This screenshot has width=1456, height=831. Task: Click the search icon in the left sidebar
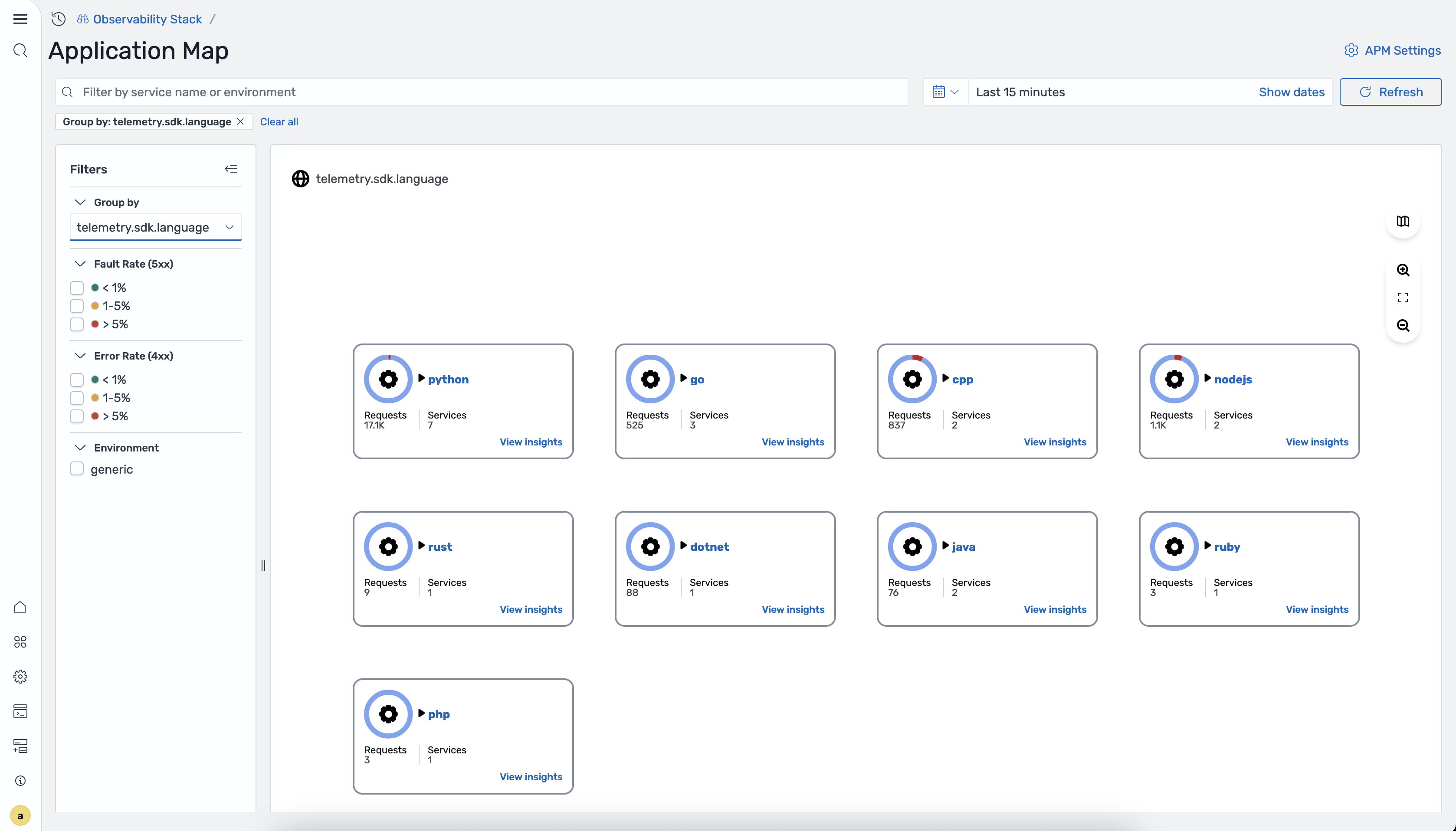20,50
